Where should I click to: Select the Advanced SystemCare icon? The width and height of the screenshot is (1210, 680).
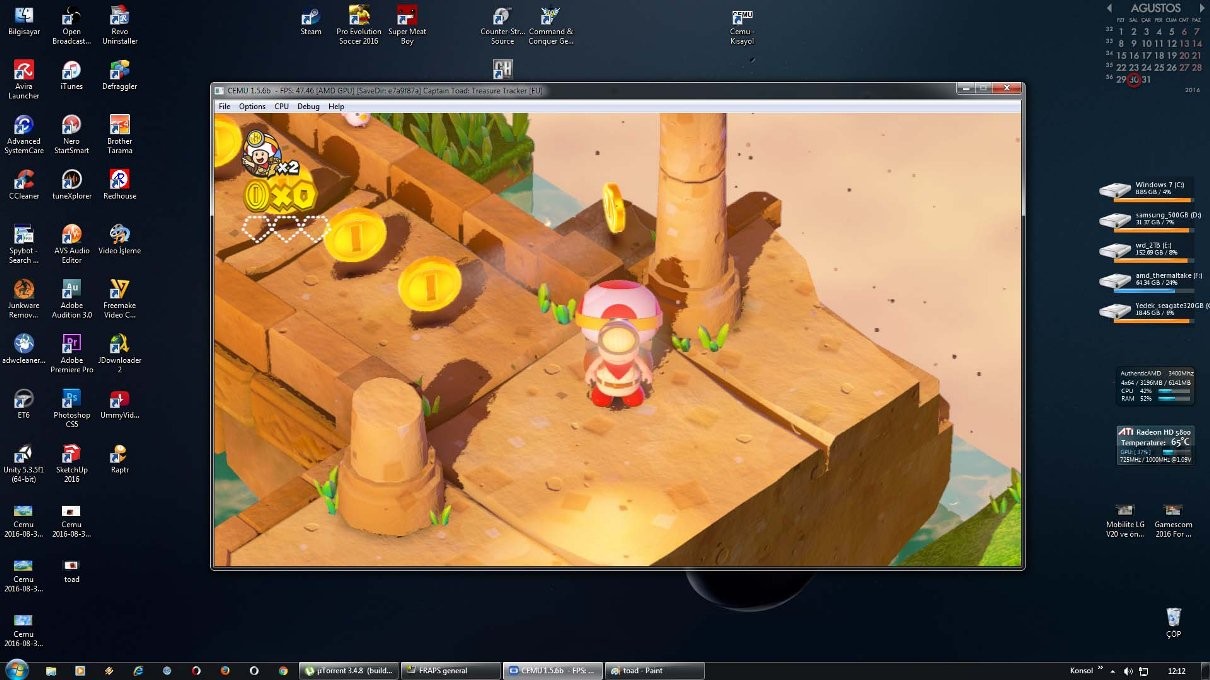click(23, 135)
